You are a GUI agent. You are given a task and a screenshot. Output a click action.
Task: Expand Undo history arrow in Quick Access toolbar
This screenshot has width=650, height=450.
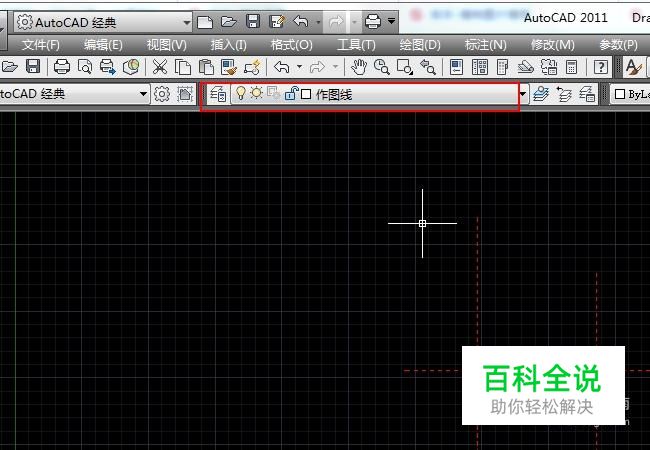coord(318,21)
